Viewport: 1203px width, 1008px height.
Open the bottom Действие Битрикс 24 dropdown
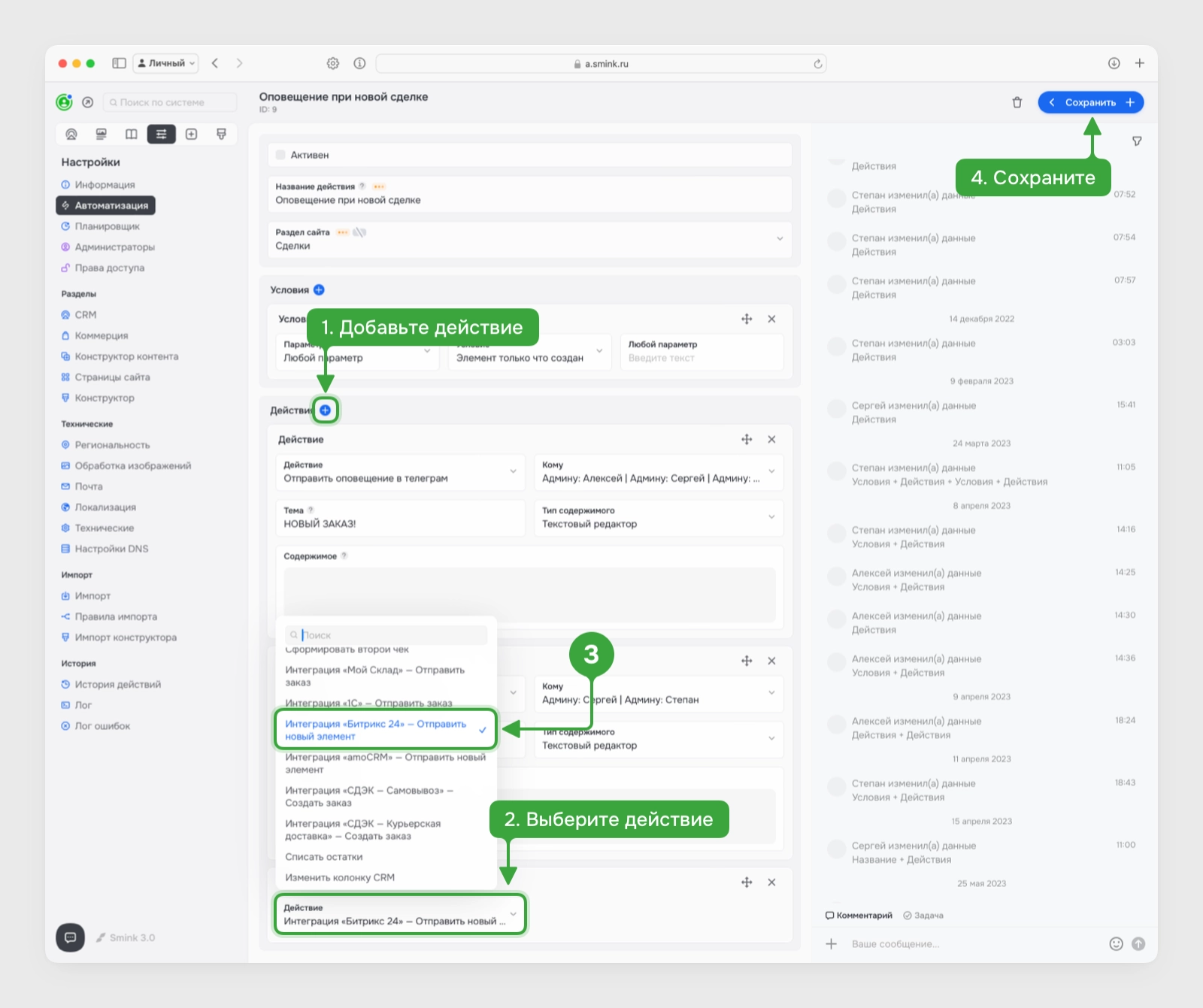pos(401,914)
